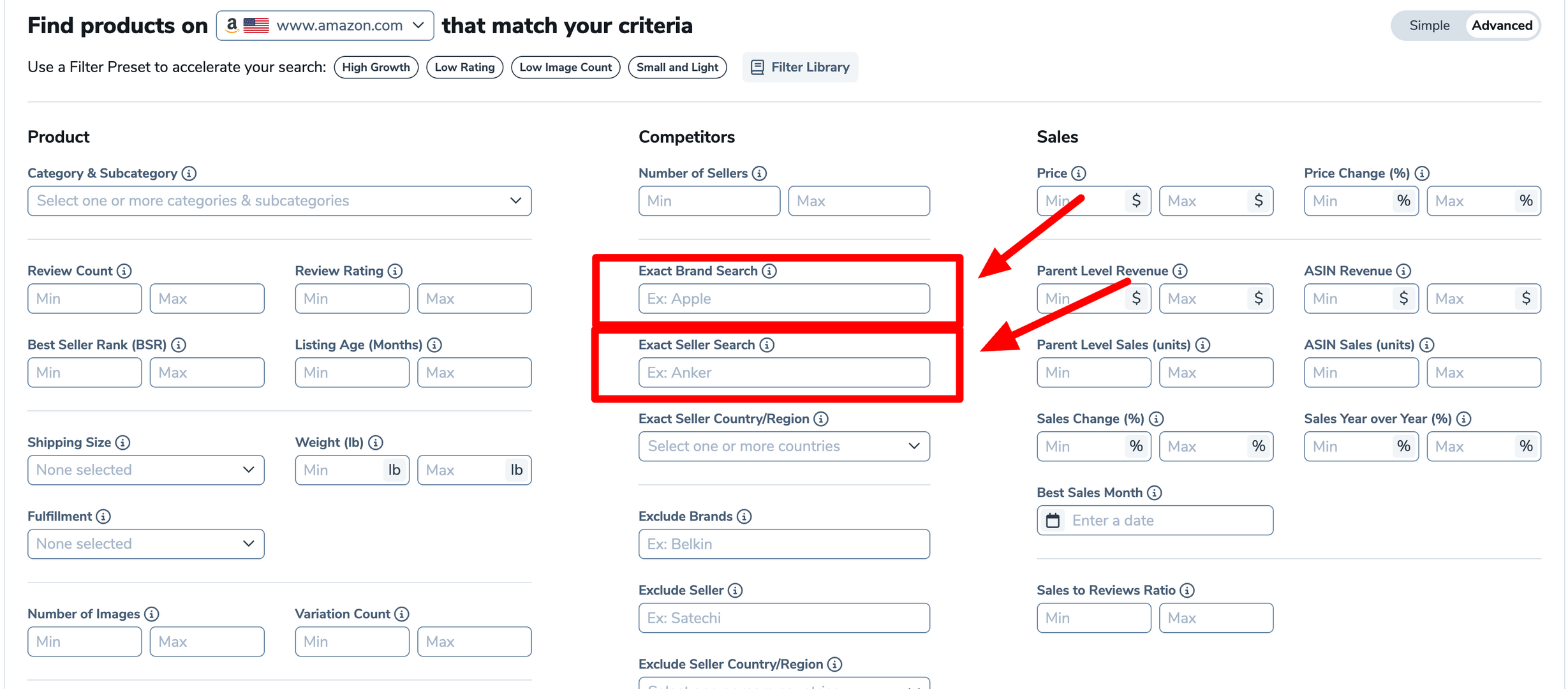This screenshot has height=689, width=1568.
Task: Switch to Simple filter mode
Action: [x=1429, y=26]
